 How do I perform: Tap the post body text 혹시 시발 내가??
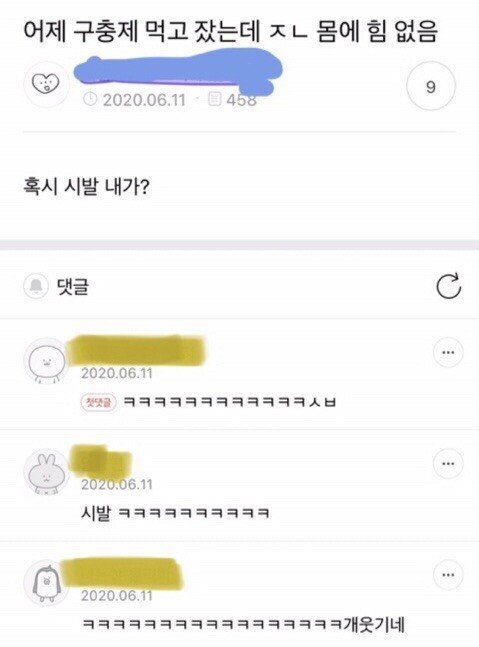86,187
